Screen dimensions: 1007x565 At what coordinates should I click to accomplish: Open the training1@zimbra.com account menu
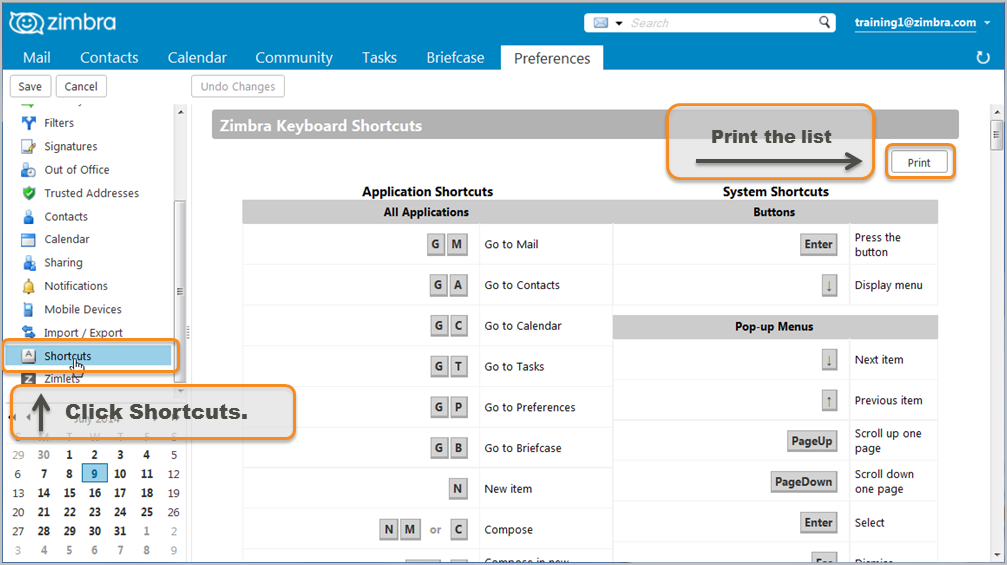click(x=922, y=22)
